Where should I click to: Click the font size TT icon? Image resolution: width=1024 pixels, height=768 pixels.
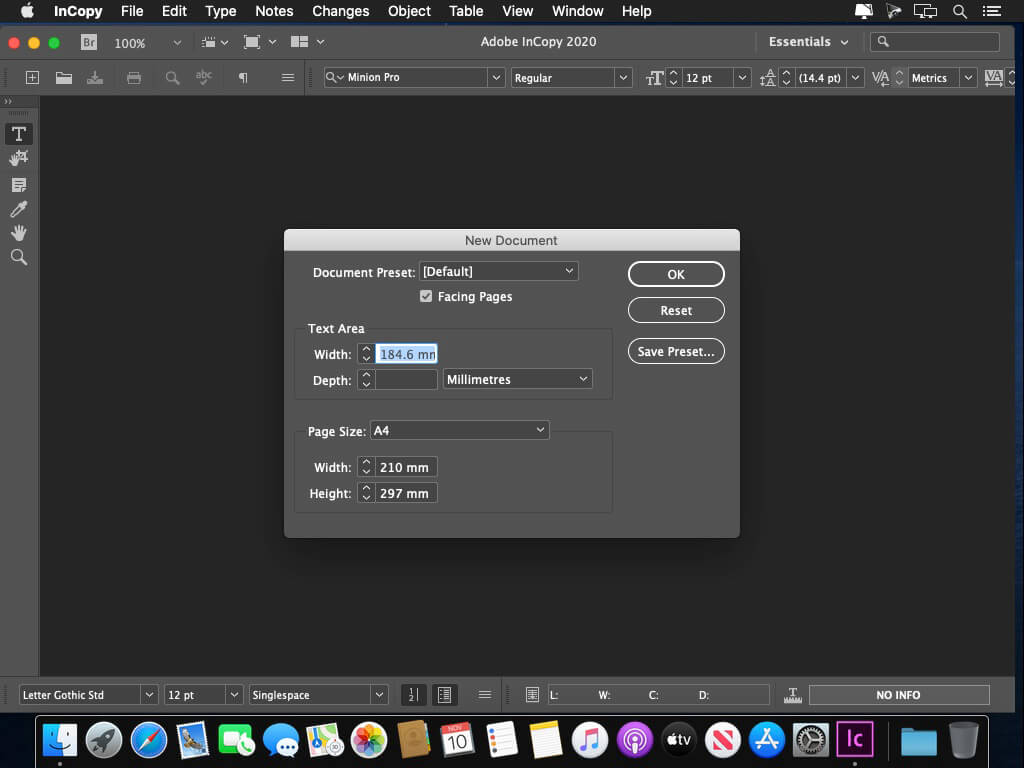click(x=654, y=78)
